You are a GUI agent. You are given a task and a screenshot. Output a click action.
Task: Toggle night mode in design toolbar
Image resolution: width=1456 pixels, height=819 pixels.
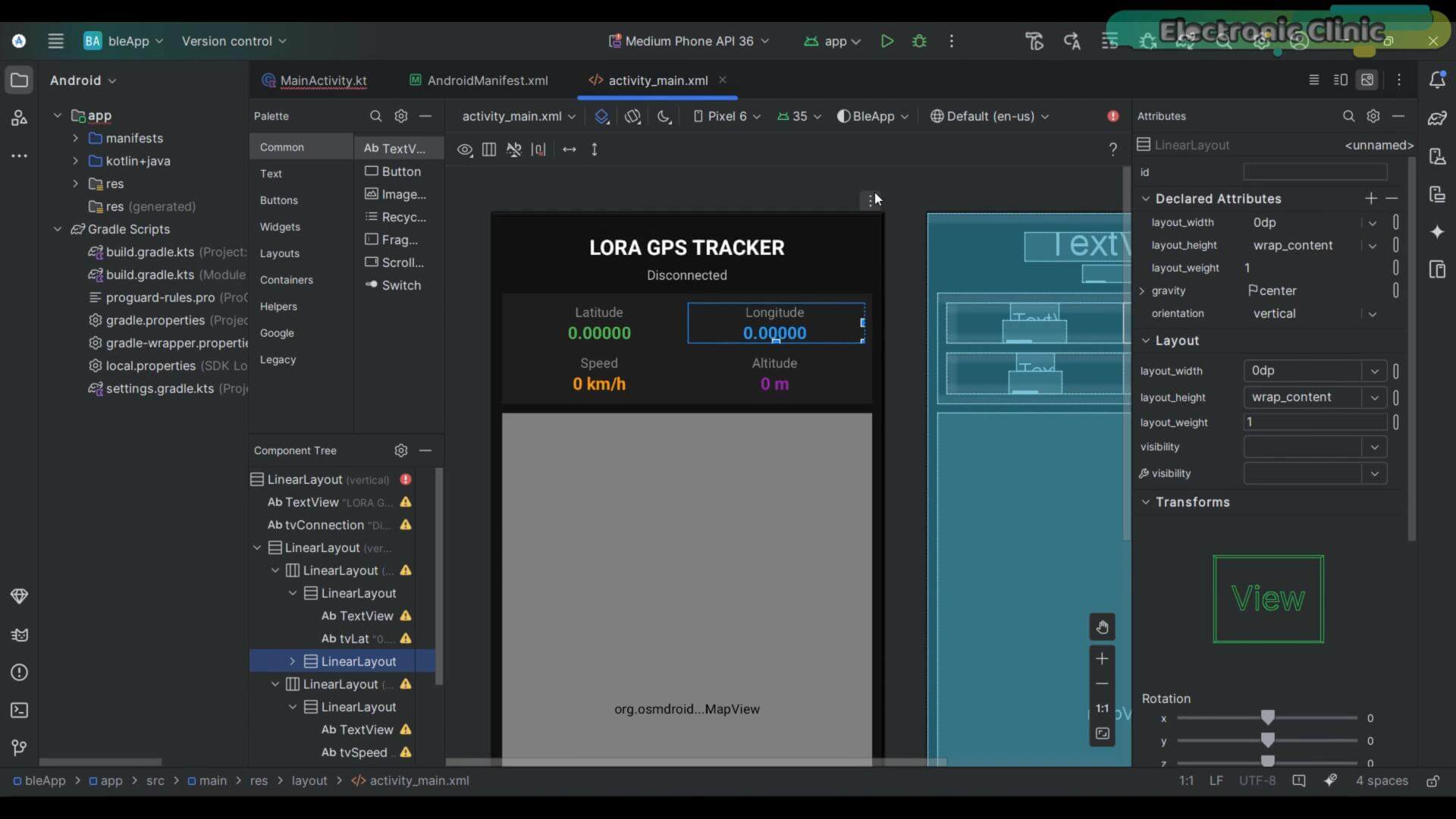664,116
